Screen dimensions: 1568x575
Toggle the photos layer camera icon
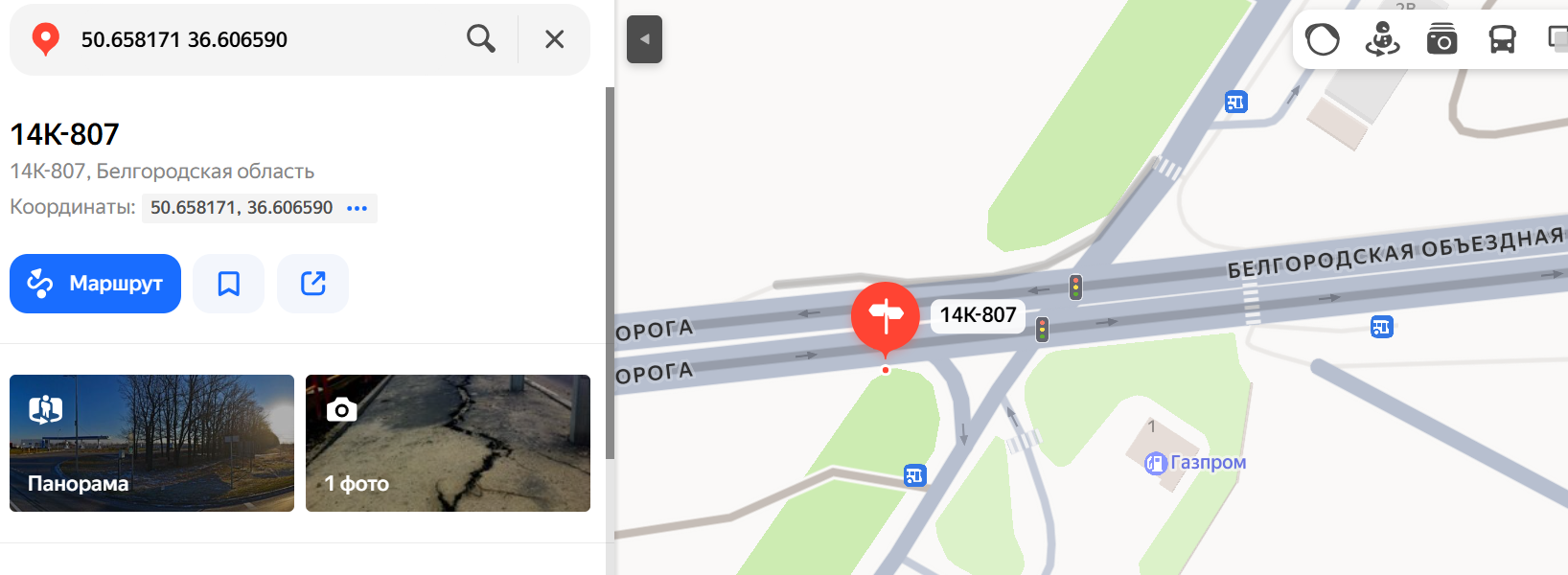pos(1441,39)
